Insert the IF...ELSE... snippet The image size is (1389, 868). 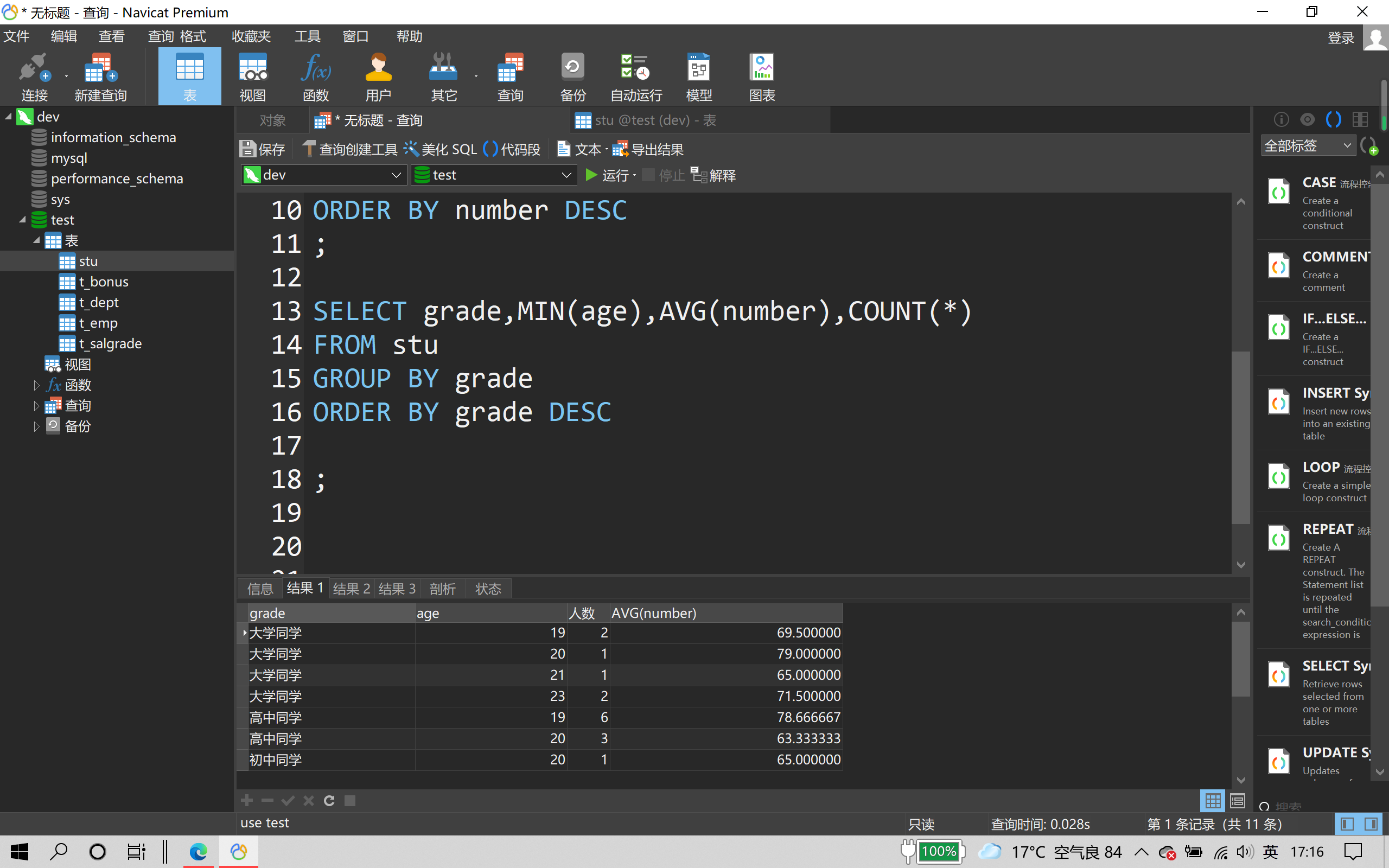tap(1314, 339)
